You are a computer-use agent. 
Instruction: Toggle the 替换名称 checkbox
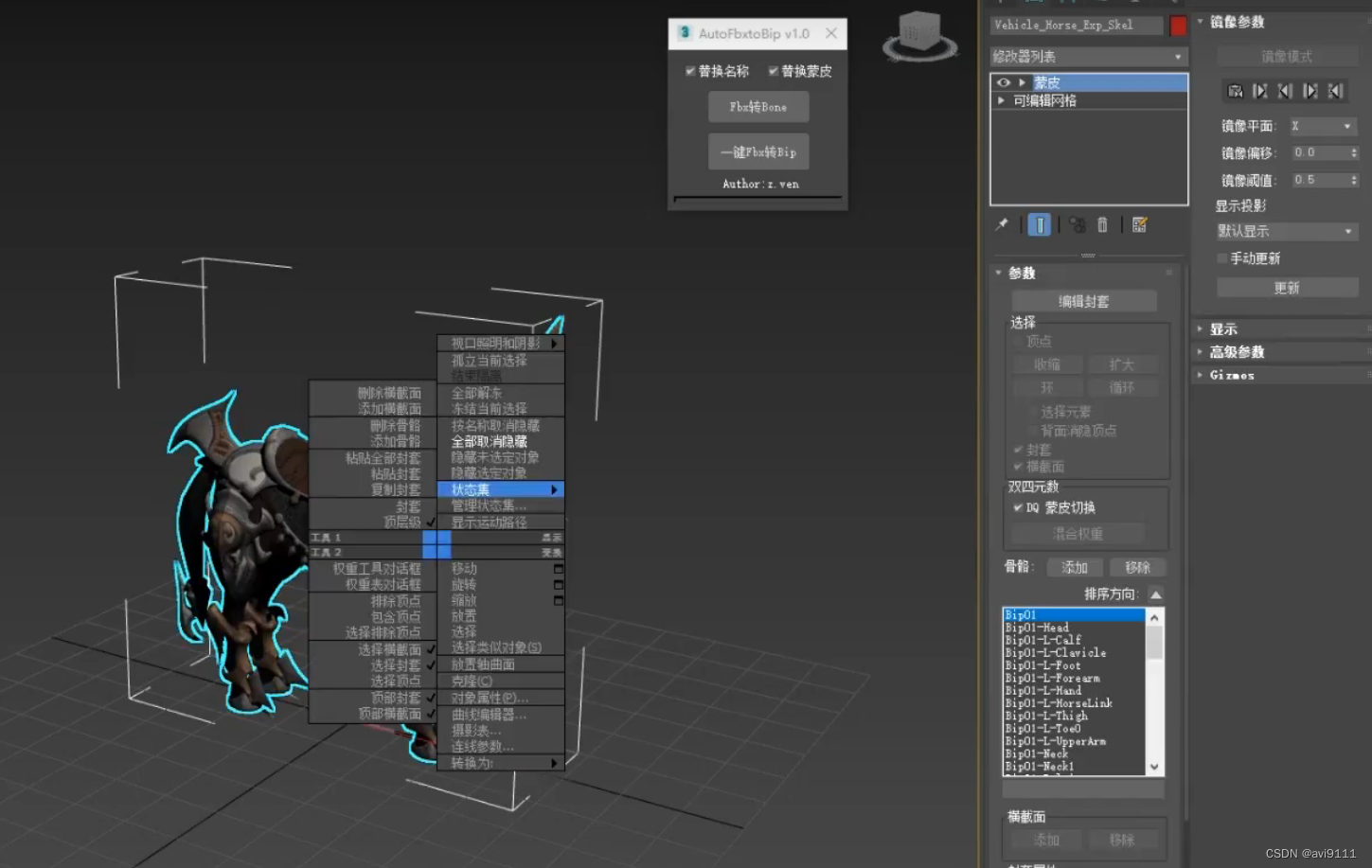(x=690, y=71)
